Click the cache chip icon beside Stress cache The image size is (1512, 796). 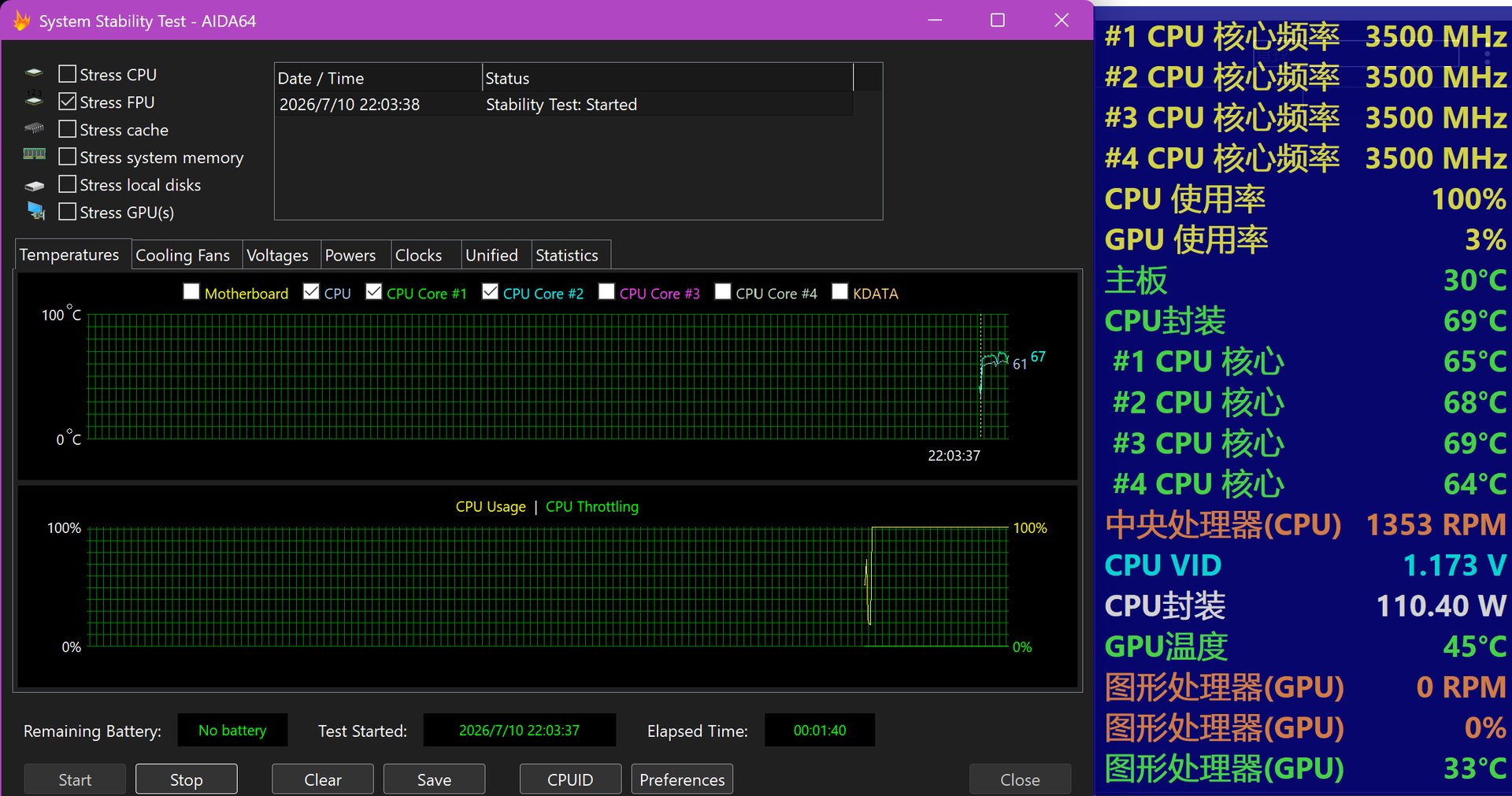click(x=34, y=128)
